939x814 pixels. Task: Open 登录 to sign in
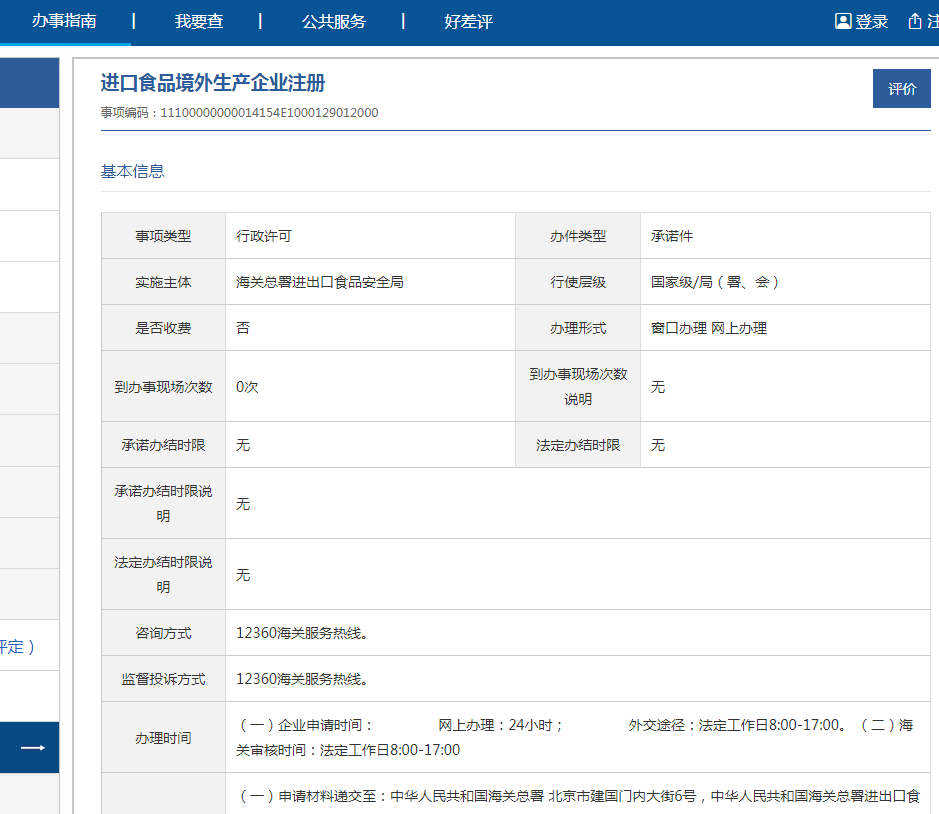tap(868, 19)
